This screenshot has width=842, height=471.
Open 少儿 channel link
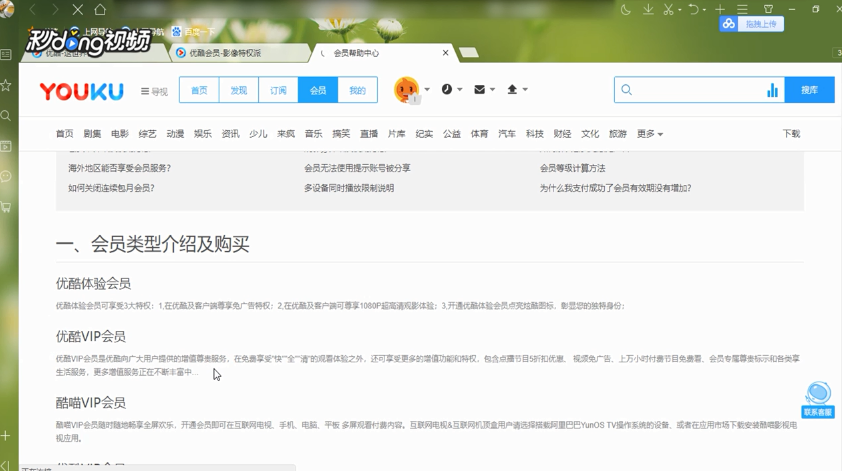[258, 134]
